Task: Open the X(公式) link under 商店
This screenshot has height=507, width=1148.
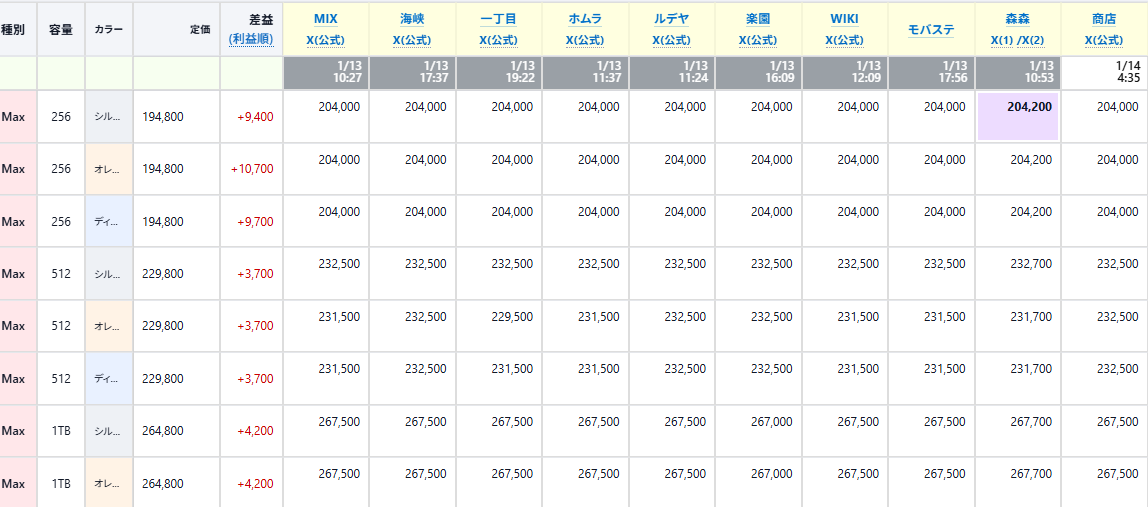Action: coord(1104,40)
